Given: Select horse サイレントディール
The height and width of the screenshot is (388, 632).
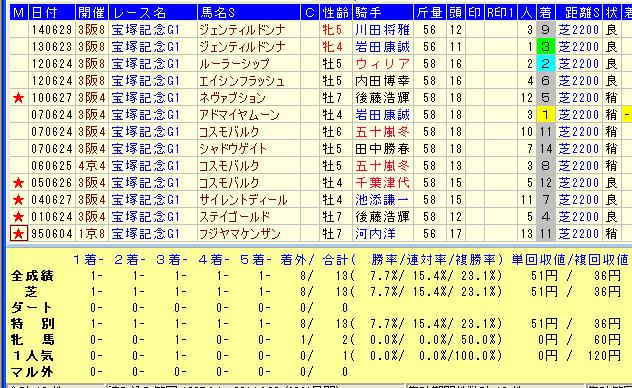Looking at the screenshot, I should 243,200.
